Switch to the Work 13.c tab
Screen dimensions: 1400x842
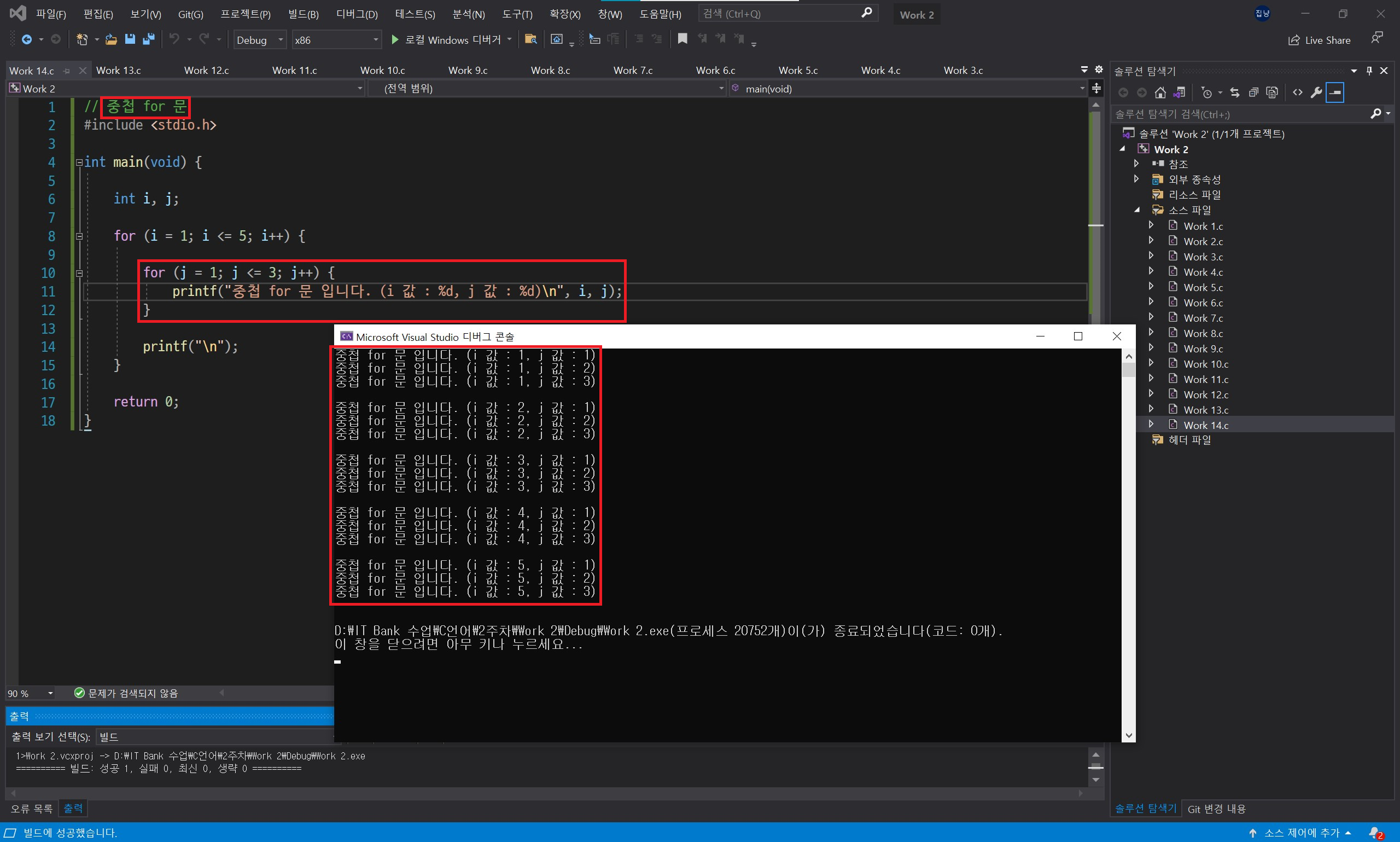[119, 71]
